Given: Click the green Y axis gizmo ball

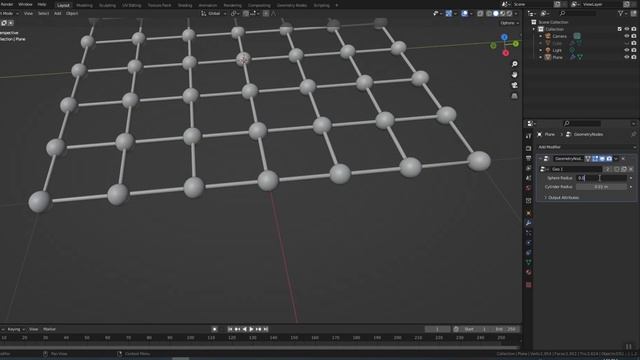Looking at the screenshot, I should click(x=516, y=44).
